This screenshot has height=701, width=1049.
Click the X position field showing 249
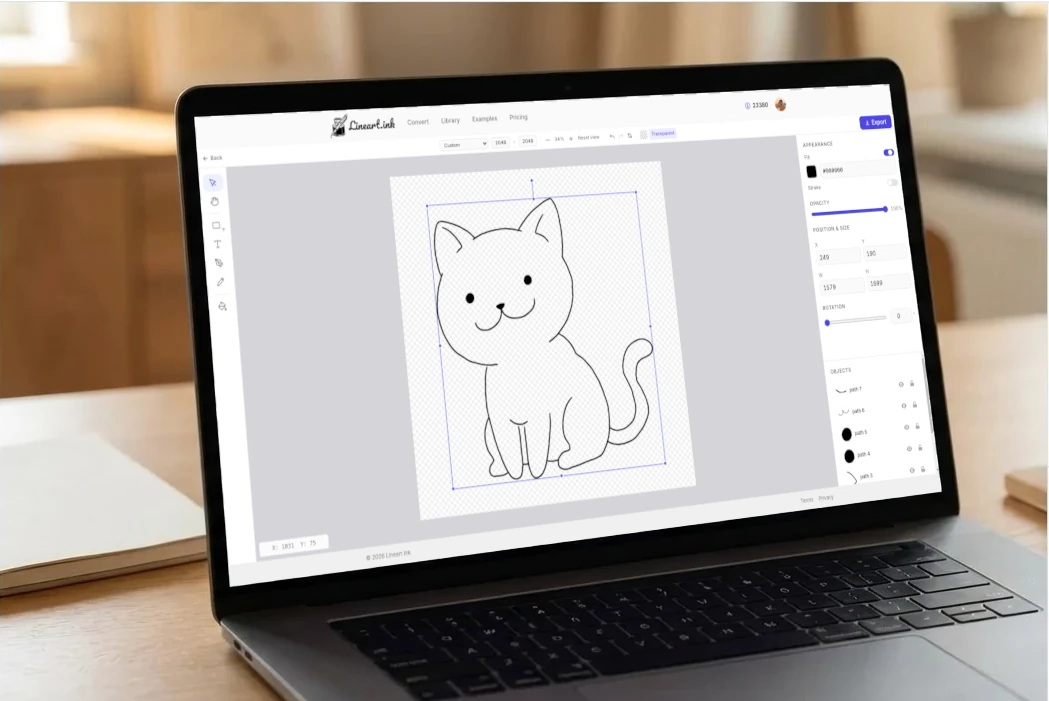point(838,256)
